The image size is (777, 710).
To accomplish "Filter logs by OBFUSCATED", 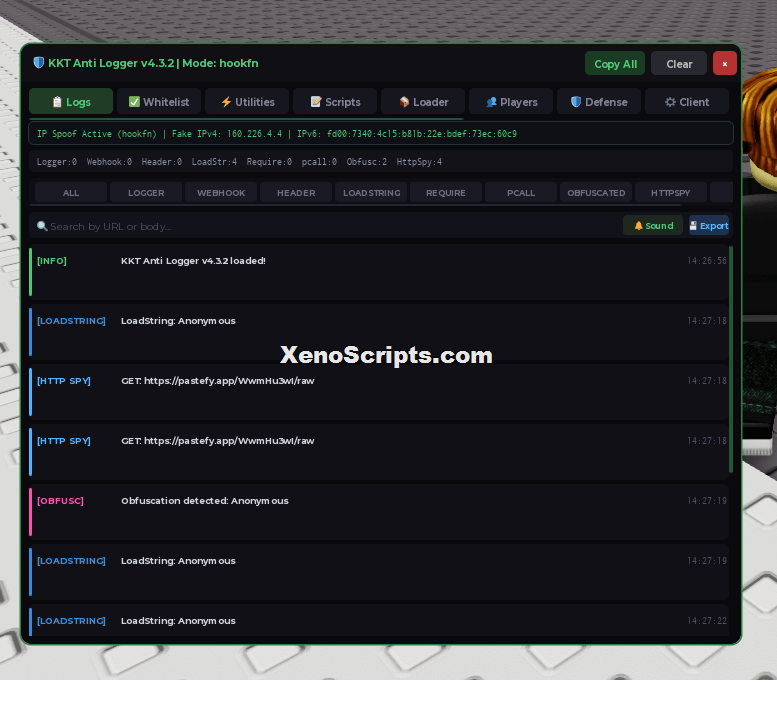I will tap(596, 193).
